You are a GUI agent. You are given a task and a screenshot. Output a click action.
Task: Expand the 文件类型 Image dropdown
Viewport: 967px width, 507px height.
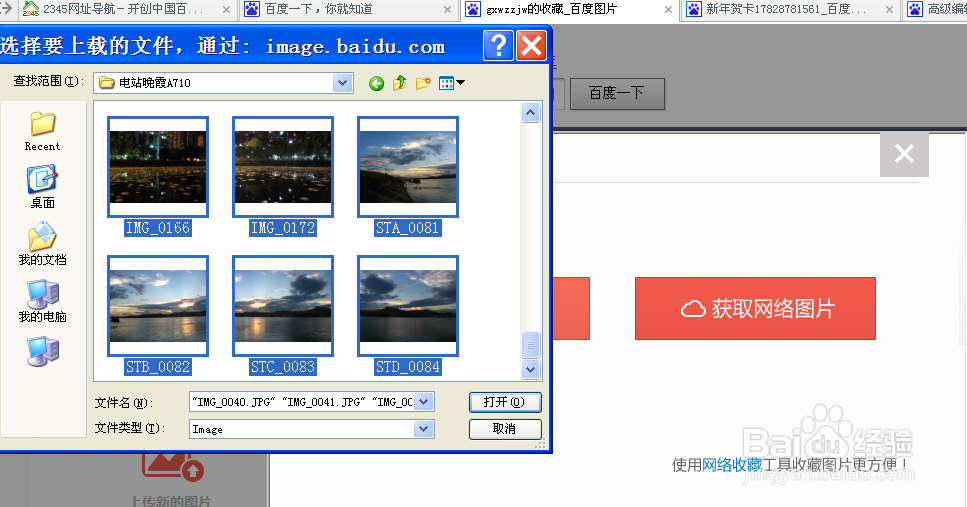(423, 429)
